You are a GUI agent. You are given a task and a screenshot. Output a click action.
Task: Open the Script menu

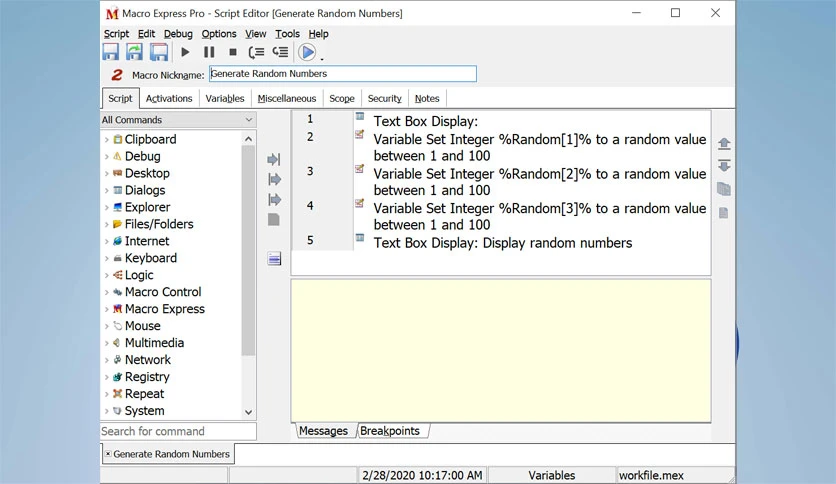tap(116, 34)
